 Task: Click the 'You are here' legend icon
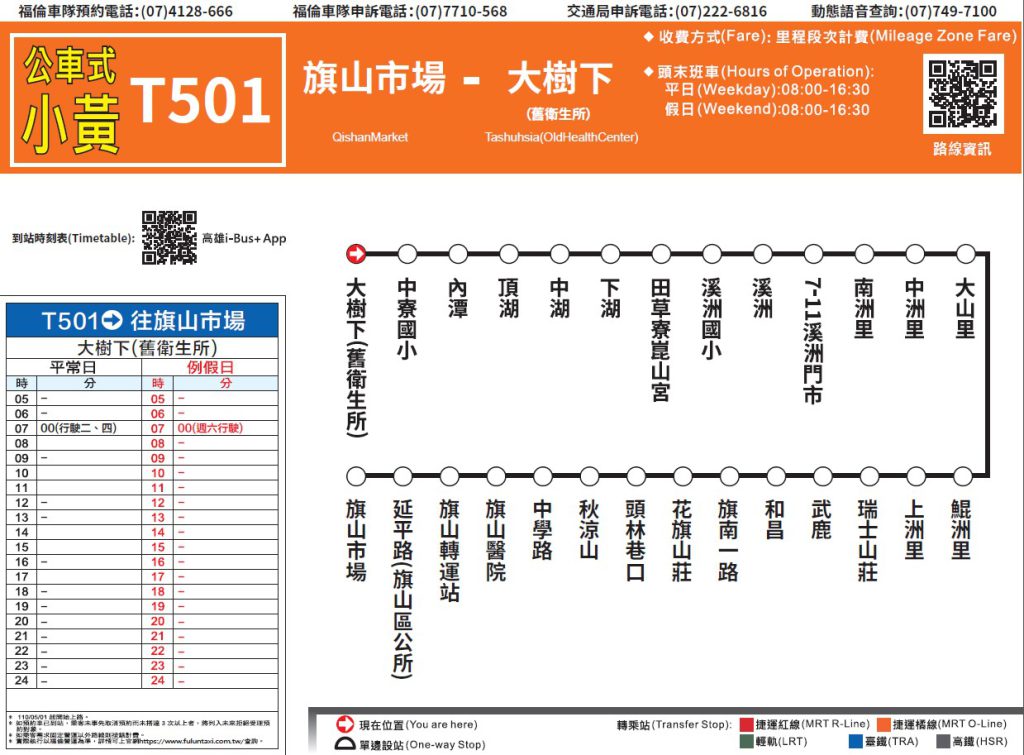(345, 724)
